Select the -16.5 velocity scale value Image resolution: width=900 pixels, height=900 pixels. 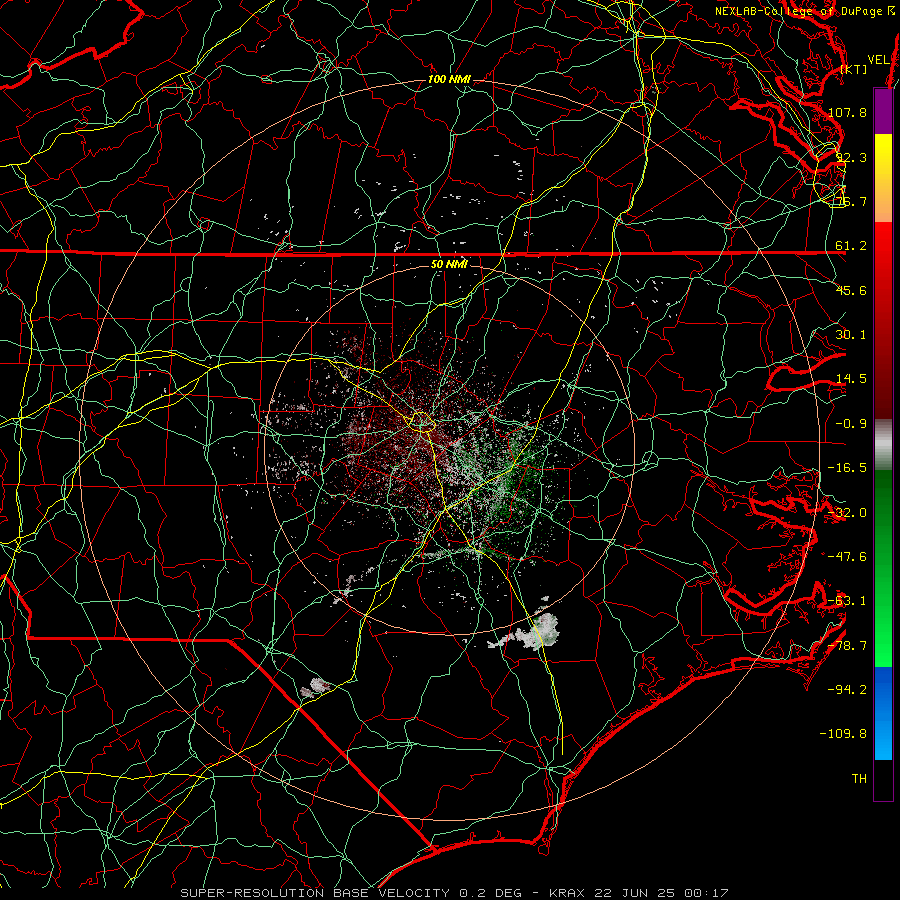[847, 468]
